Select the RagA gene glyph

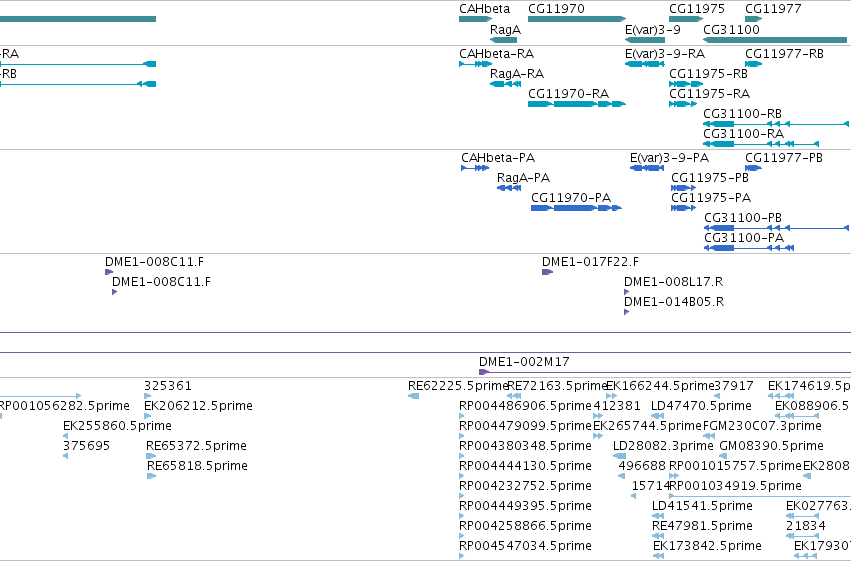pyautogui.click(x=503, y=40)
